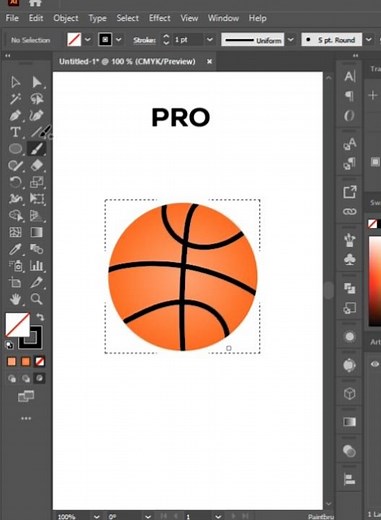Choose the Eyedropper tool
This screenshot has height=520, width=381.
pyautogui.click(x=15, y=249)
